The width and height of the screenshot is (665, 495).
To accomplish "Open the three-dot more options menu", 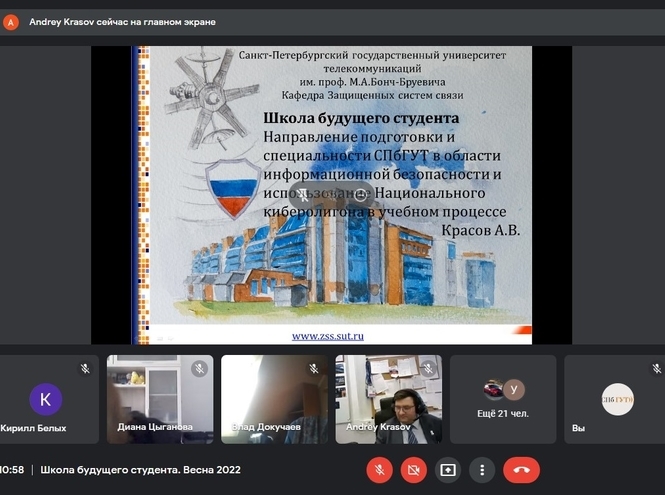I will point(482,470).
